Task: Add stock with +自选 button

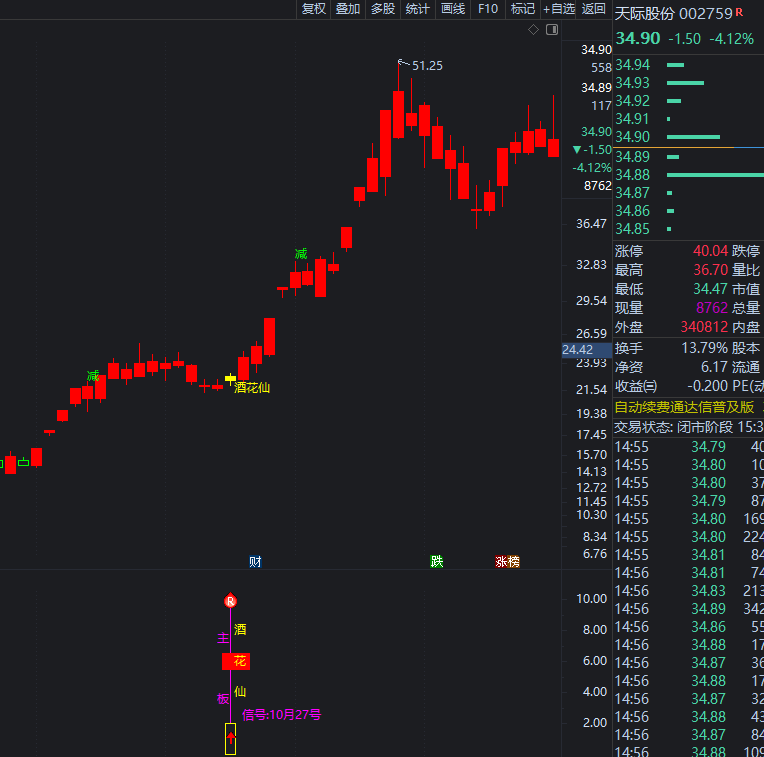Action: pos(559,9)
